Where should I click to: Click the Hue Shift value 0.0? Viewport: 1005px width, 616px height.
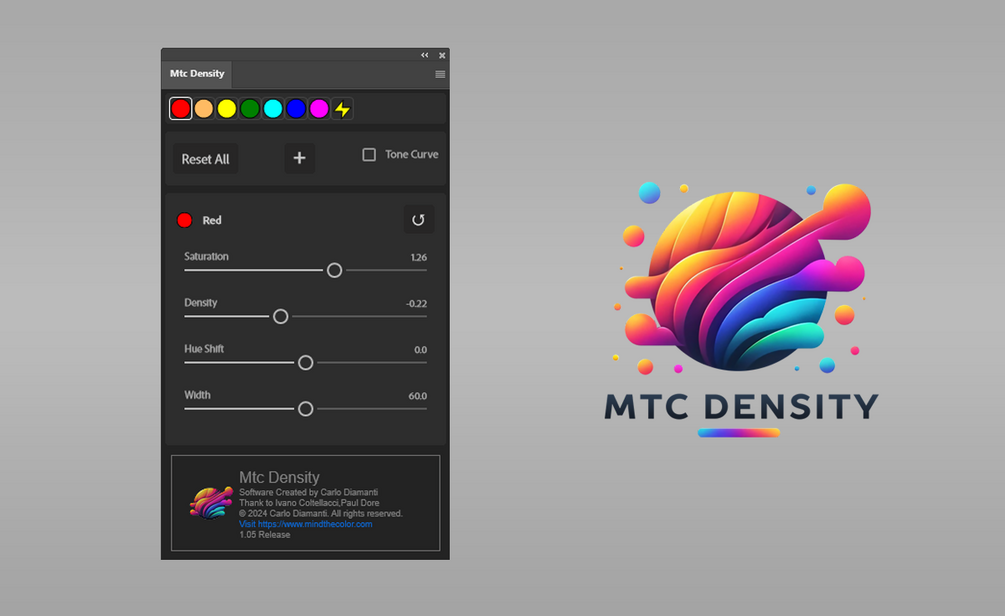(420, 350)
